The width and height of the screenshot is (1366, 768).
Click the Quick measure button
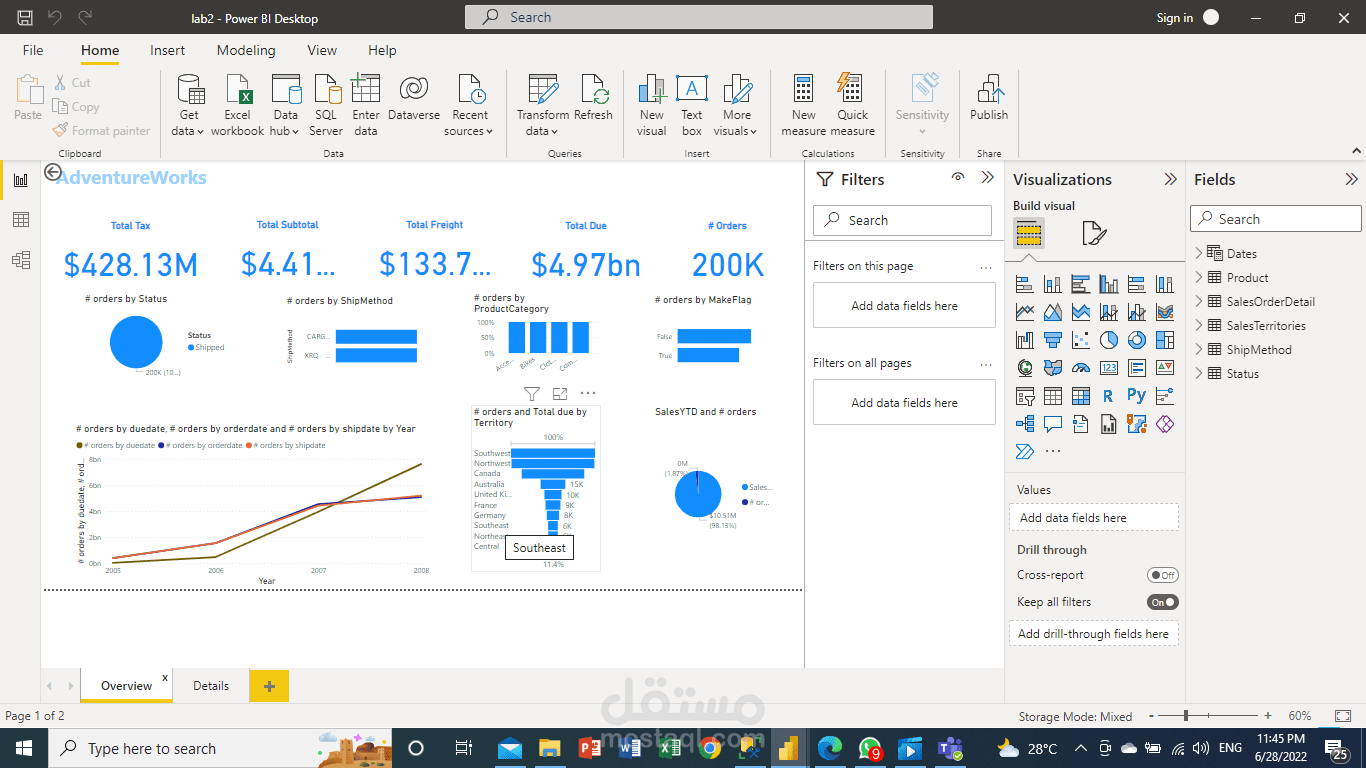(853, 105)
